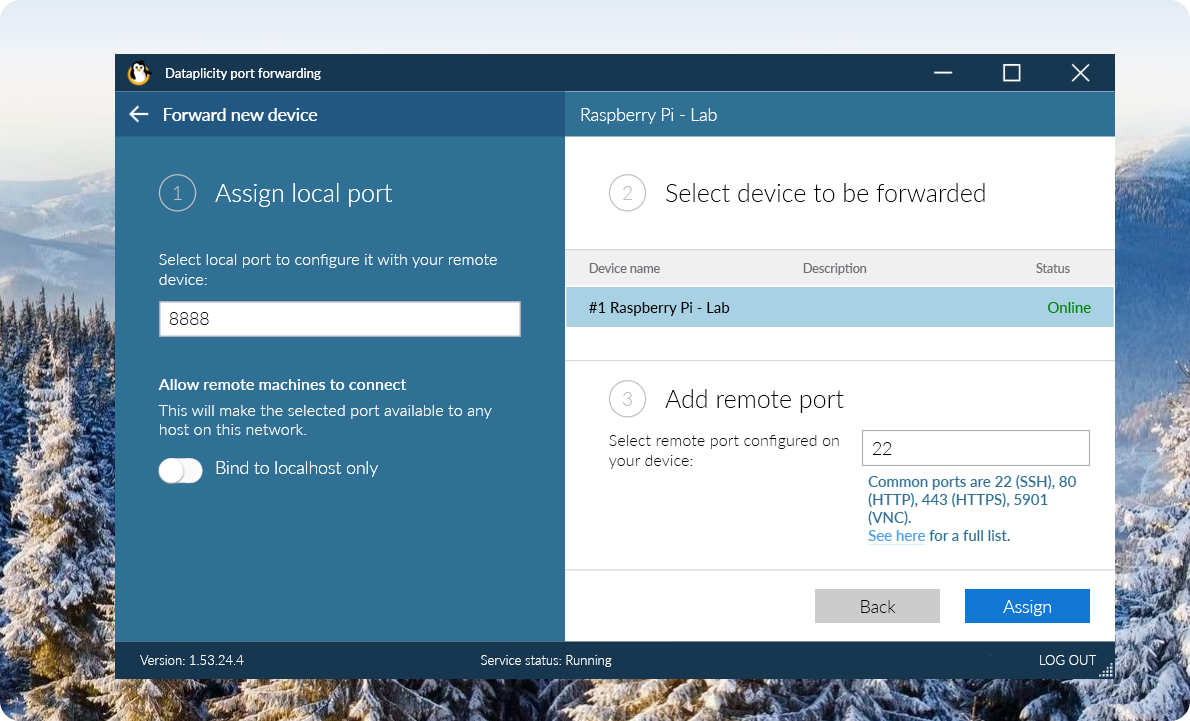
Task: Click the Allow remote machines to connect heading
Action: pyautogui.click(x=282, y=385)
